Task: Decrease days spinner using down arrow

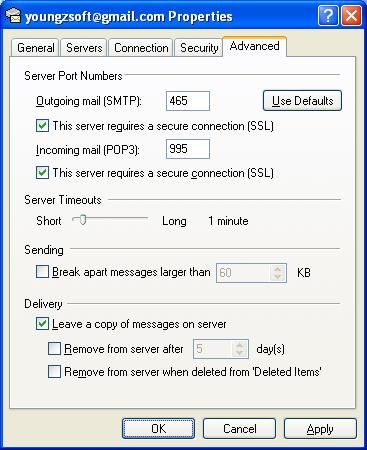Action: click(239, 353)
